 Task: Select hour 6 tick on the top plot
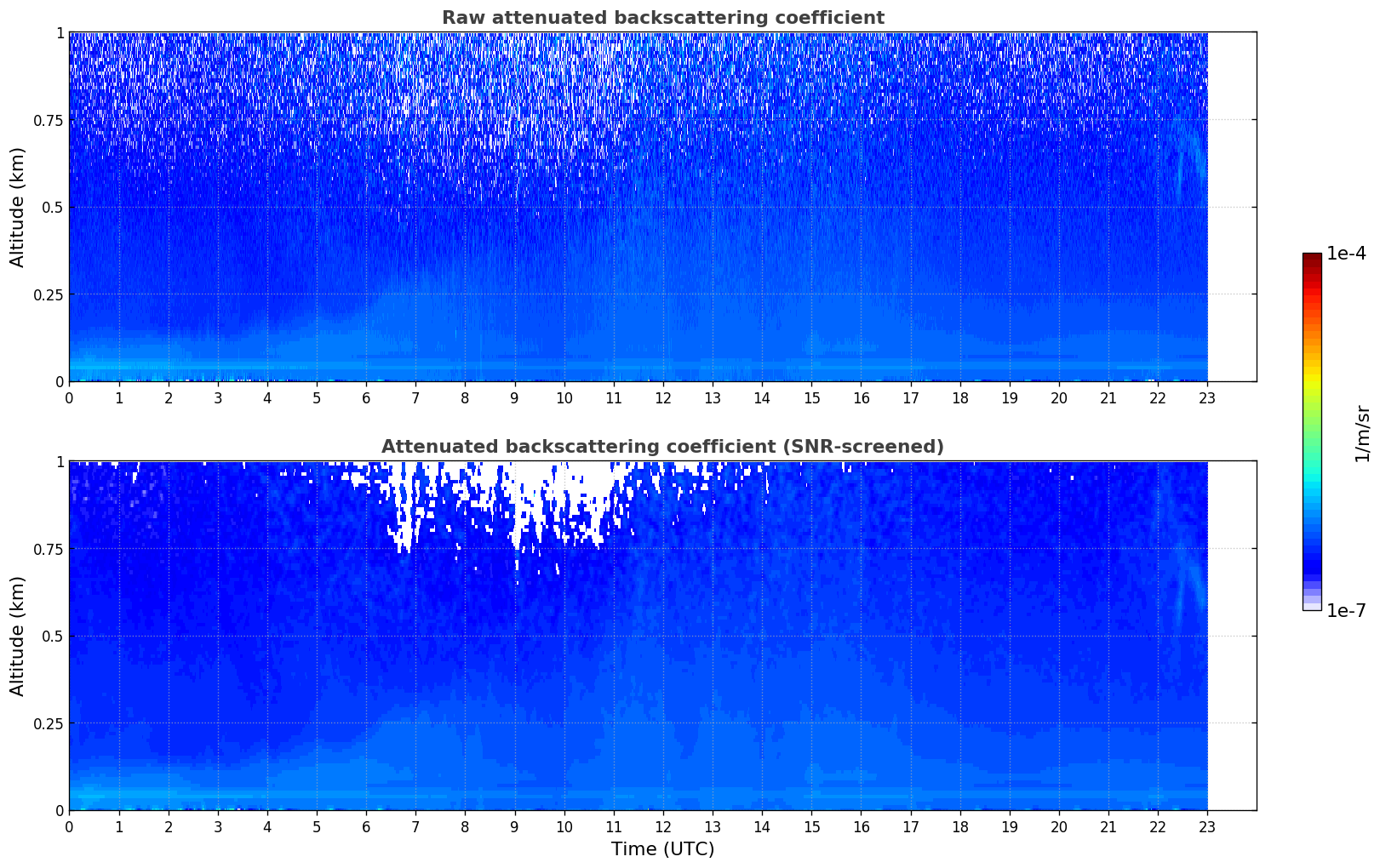click(x=366, y=398)
